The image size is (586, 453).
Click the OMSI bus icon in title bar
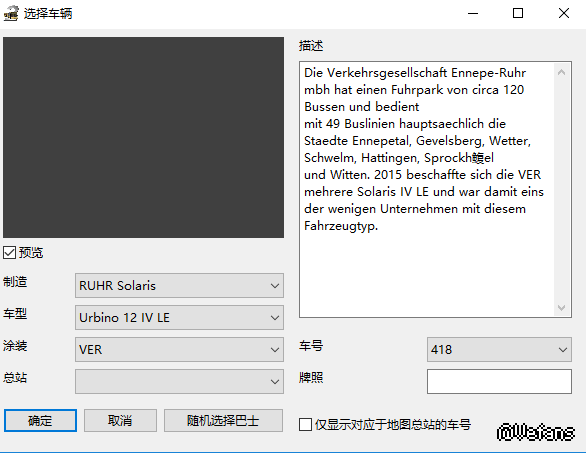(x=11, y=13)
